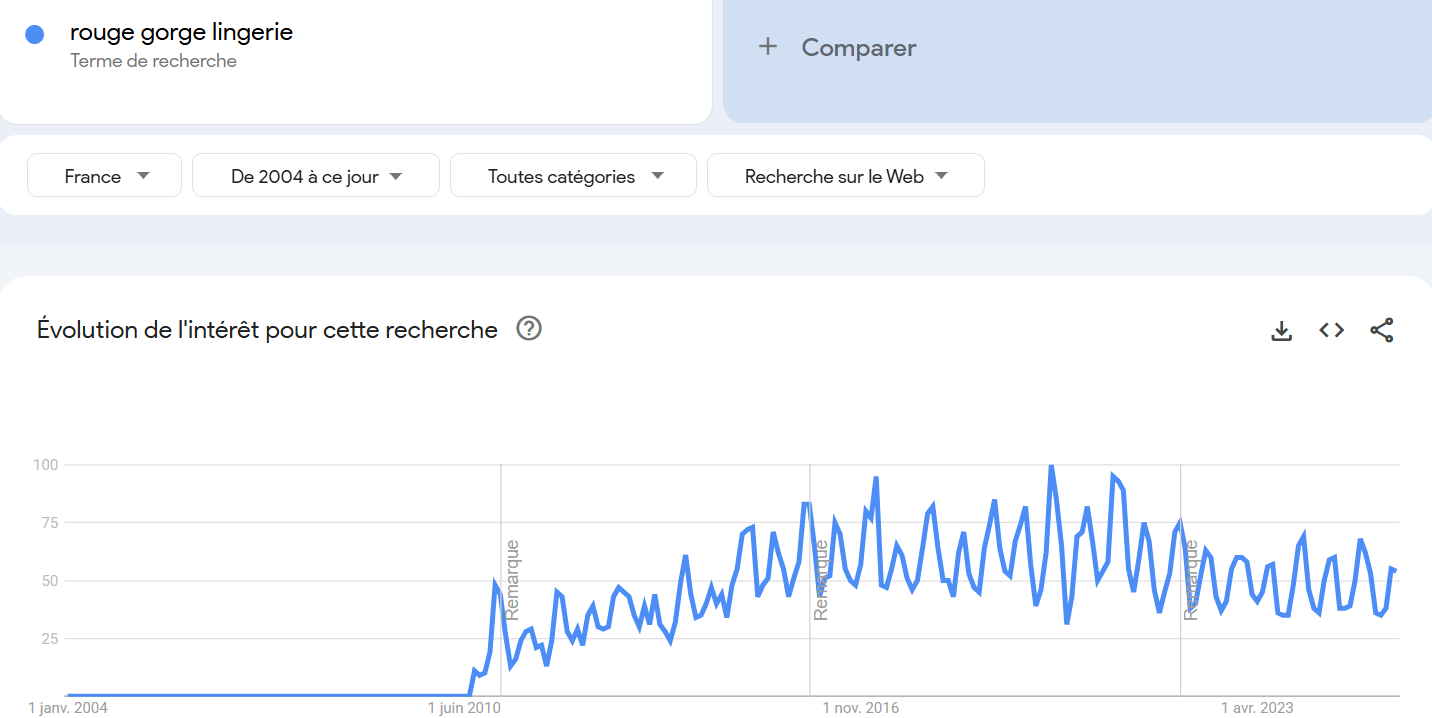The width and height of the screenshot is (1432, 718).
Task: Click the 'Terme de recherche' subtitle
Action: point(153,61)
